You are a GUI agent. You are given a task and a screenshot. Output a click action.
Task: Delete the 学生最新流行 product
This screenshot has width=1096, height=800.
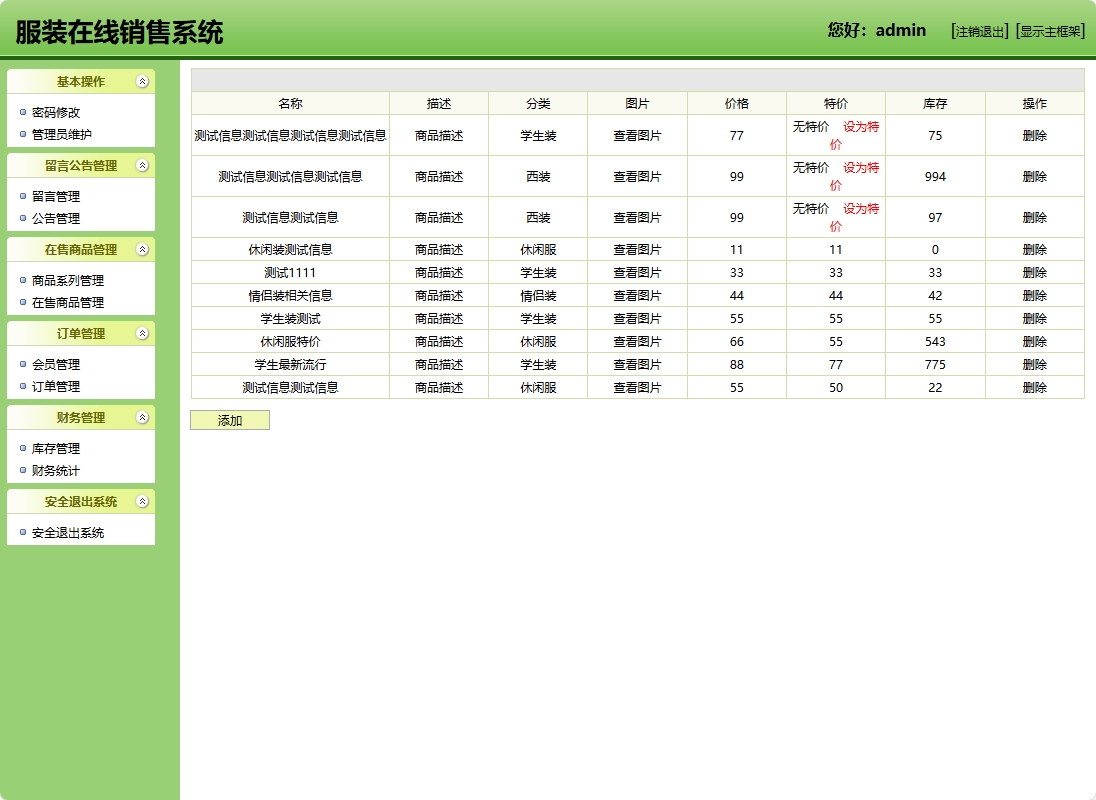click(1035, 365)
